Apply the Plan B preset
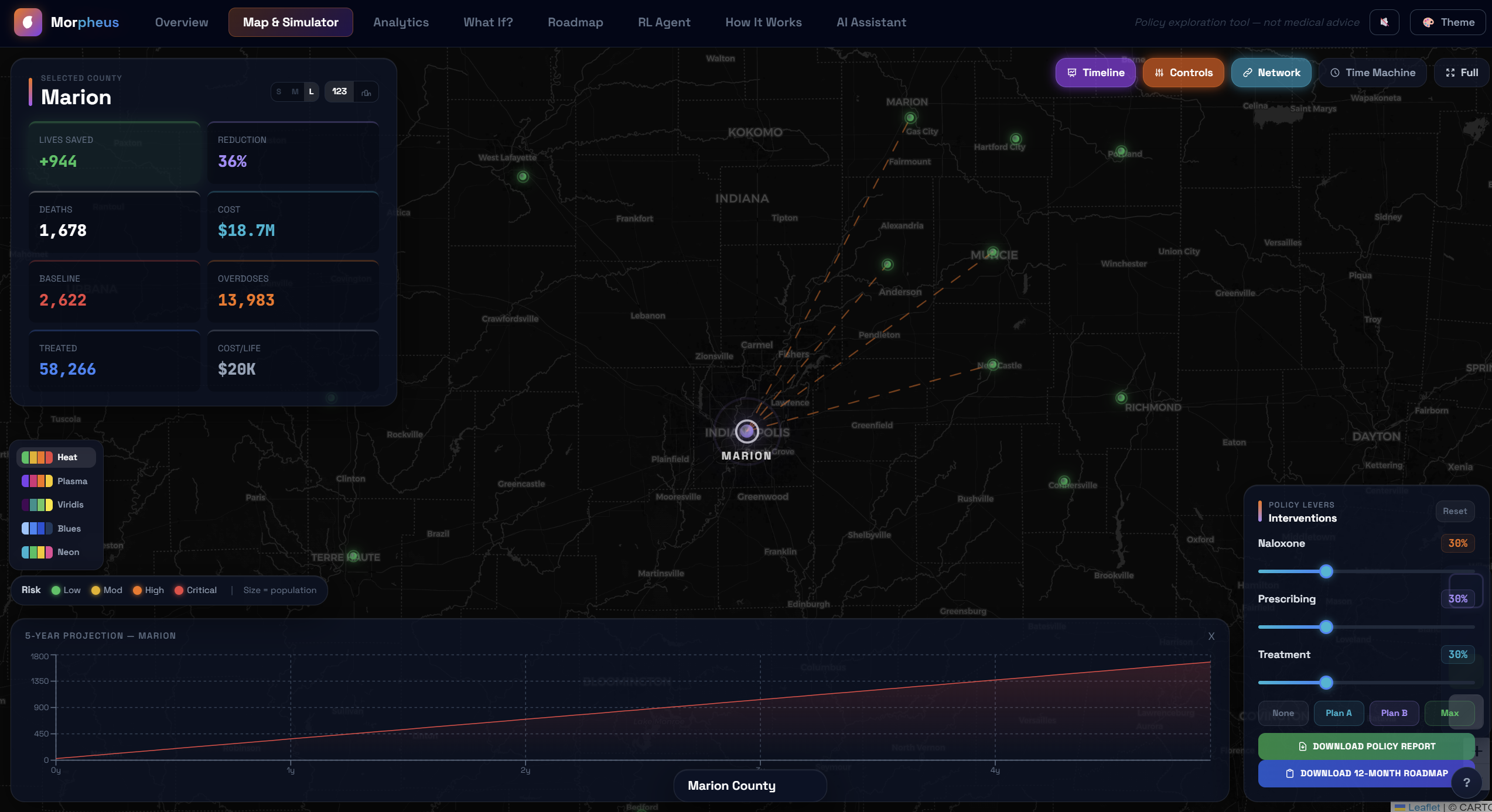The image size is (1492, 812). [x=1394, y=713]
